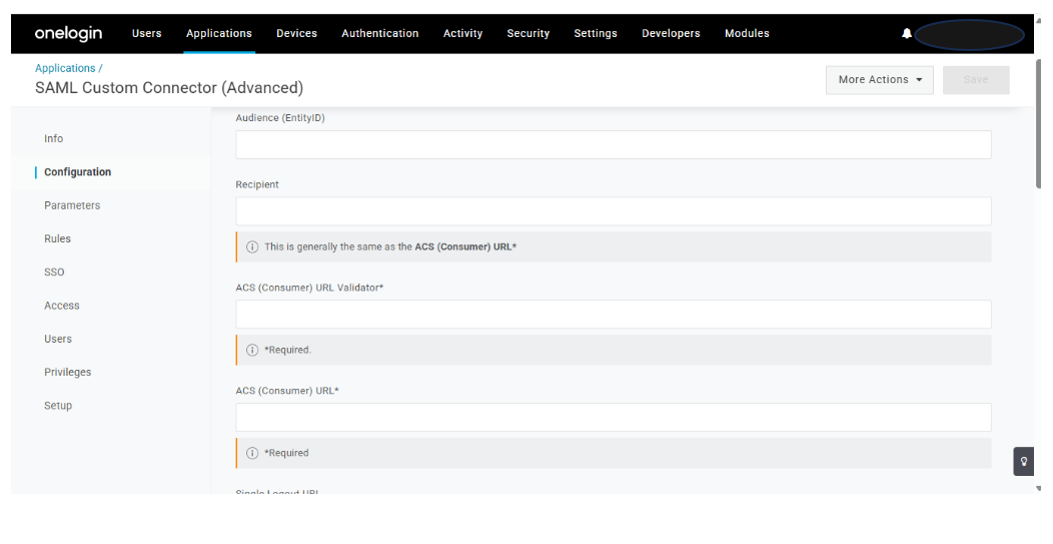
Task: Open the notification bell icon
Action: coord(906,34)
